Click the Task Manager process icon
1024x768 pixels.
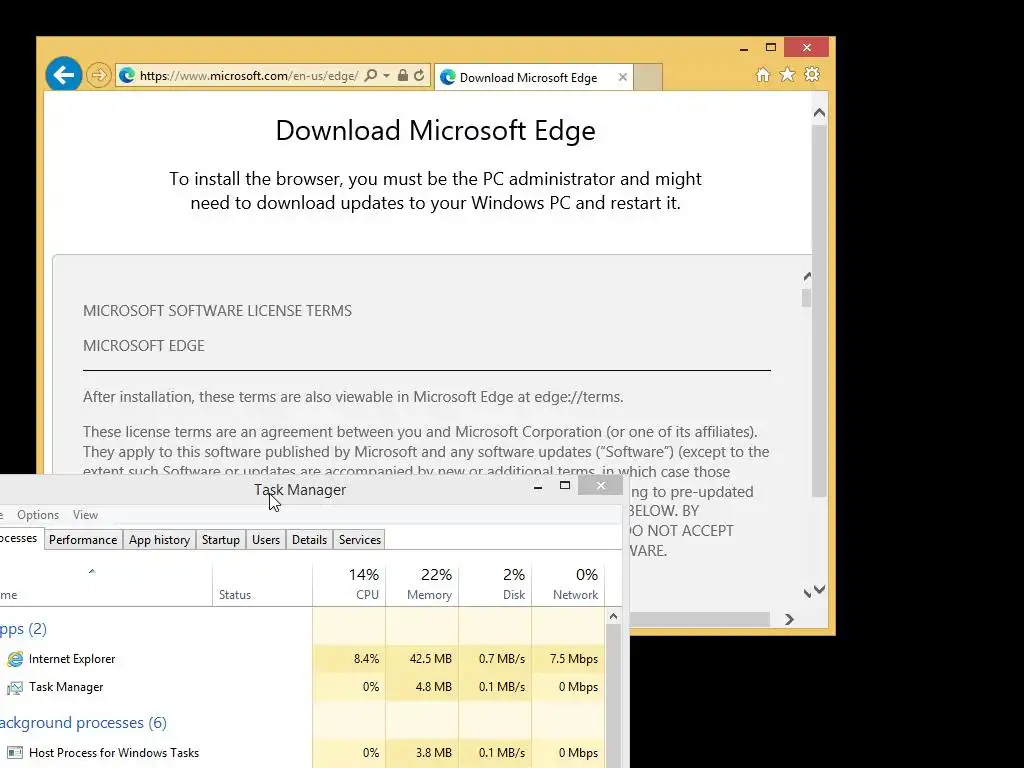tap(15, 688)
